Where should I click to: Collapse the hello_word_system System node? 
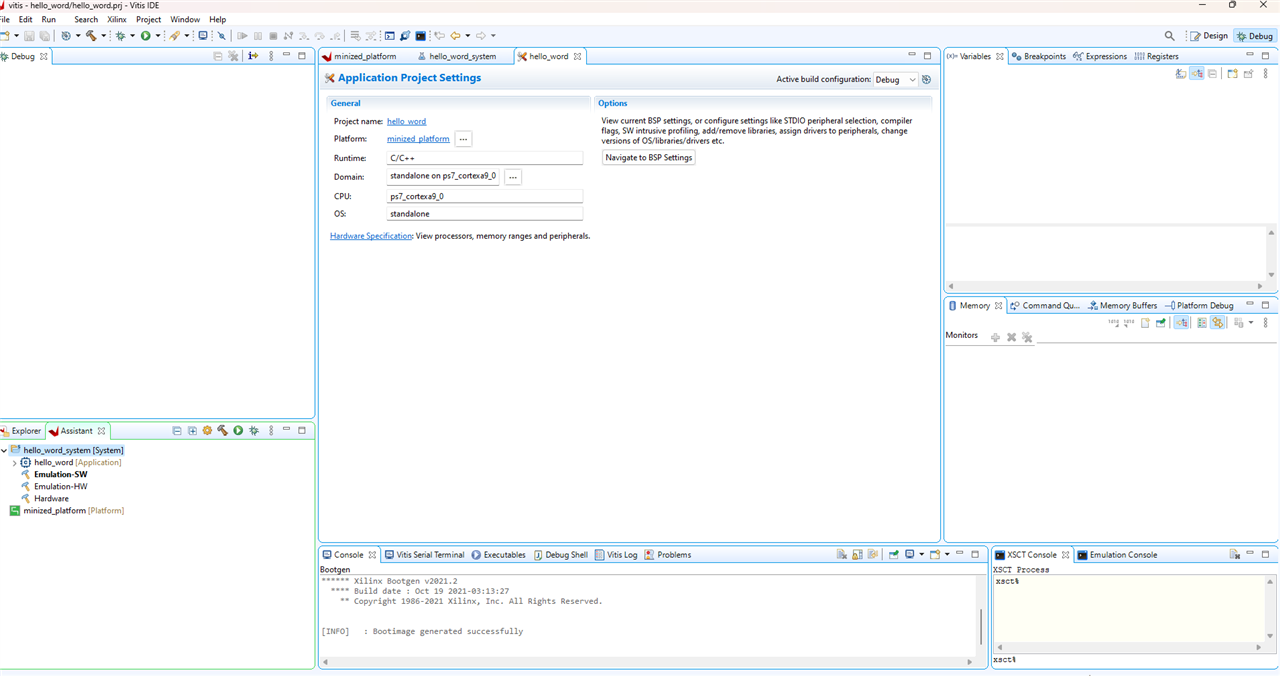point(4,450)
